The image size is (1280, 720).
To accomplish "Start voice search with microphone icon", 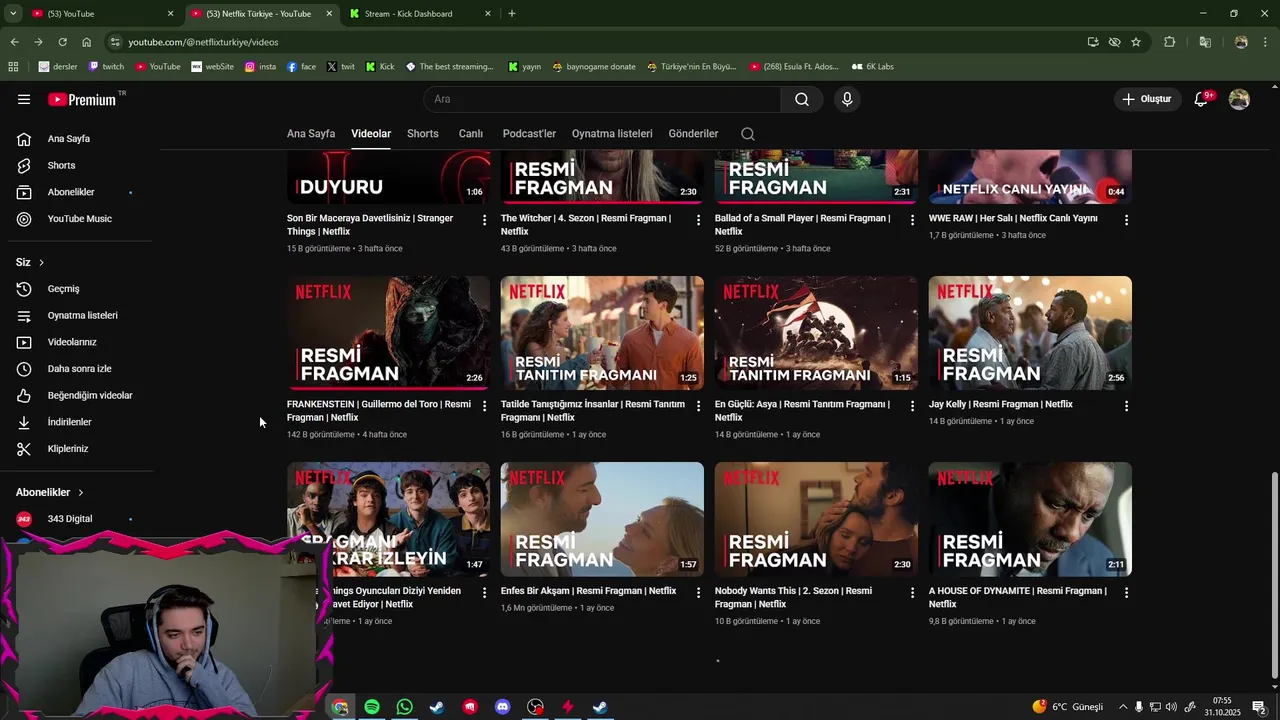I will tap(847, 99).
